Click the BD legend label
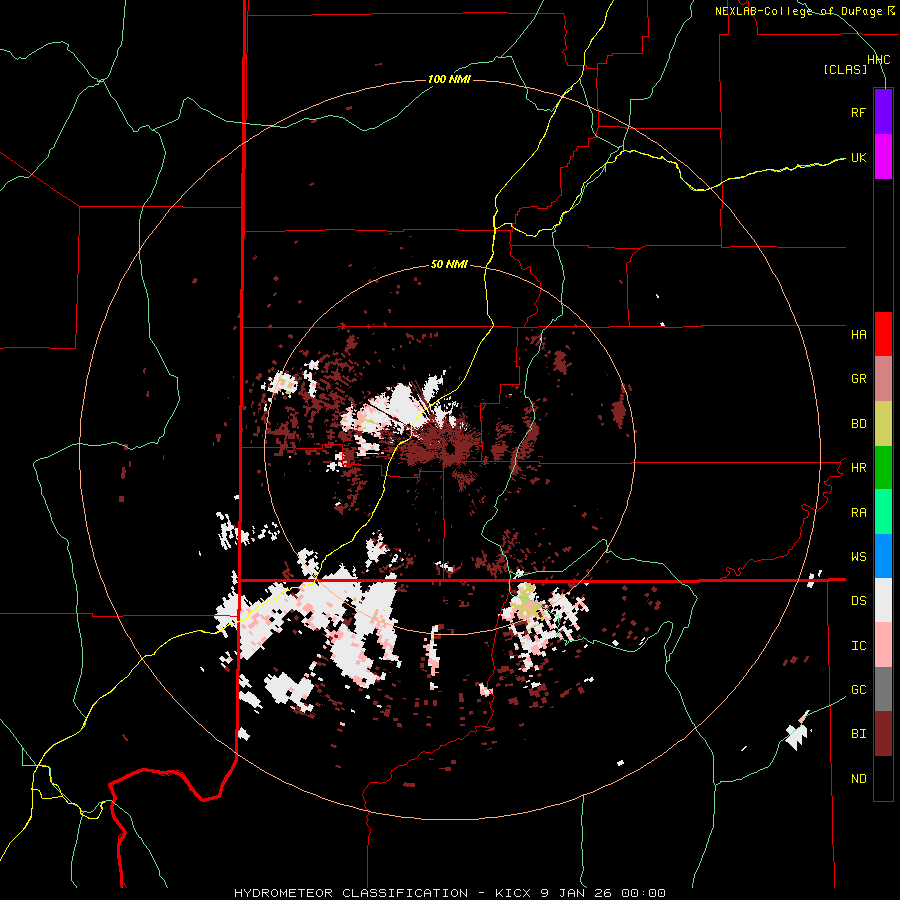This screenshot has width=900, height=900. tap(858, 424)
